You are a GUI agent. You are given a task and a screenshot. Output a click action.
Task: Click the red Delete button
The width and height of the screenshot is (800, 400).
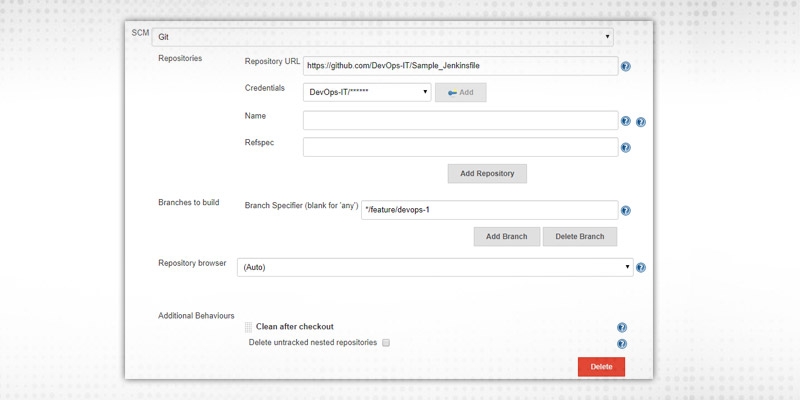click(x=601, y=367)
